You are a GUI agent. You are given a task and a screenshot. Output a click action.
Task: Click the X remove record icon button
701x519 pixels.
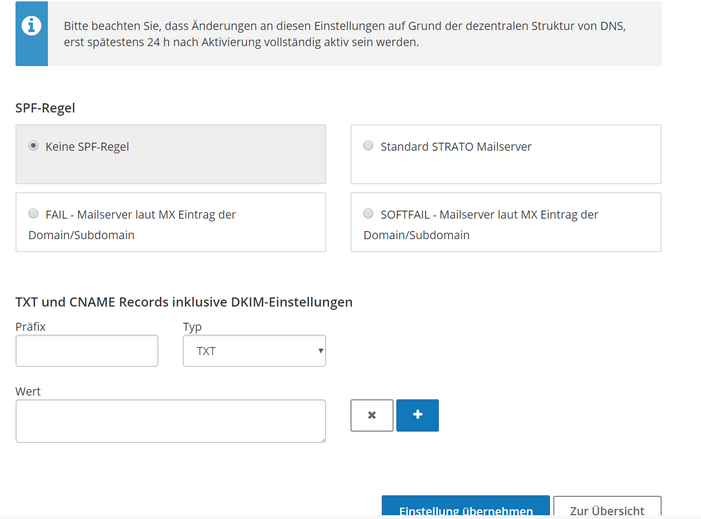(x=372, y=415)
